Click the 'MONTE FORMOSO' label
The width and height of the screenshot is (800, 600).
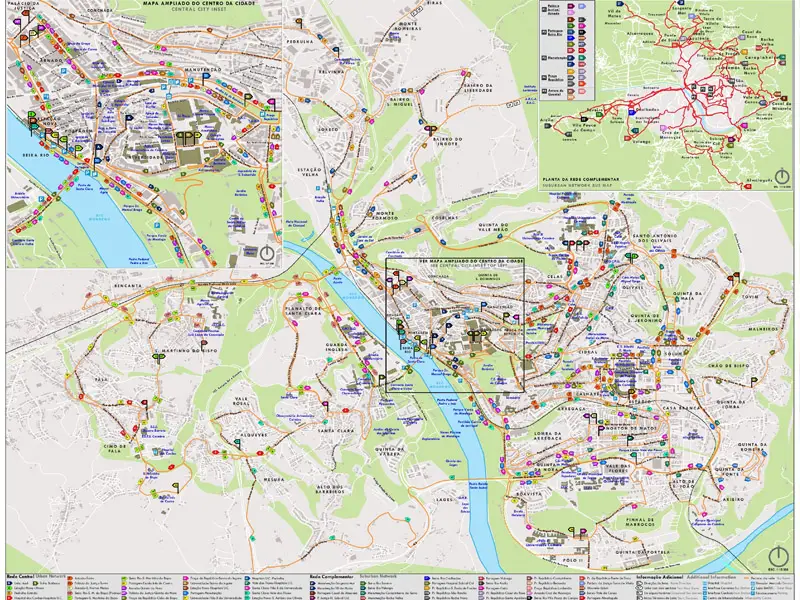click(x=385, y=215)
